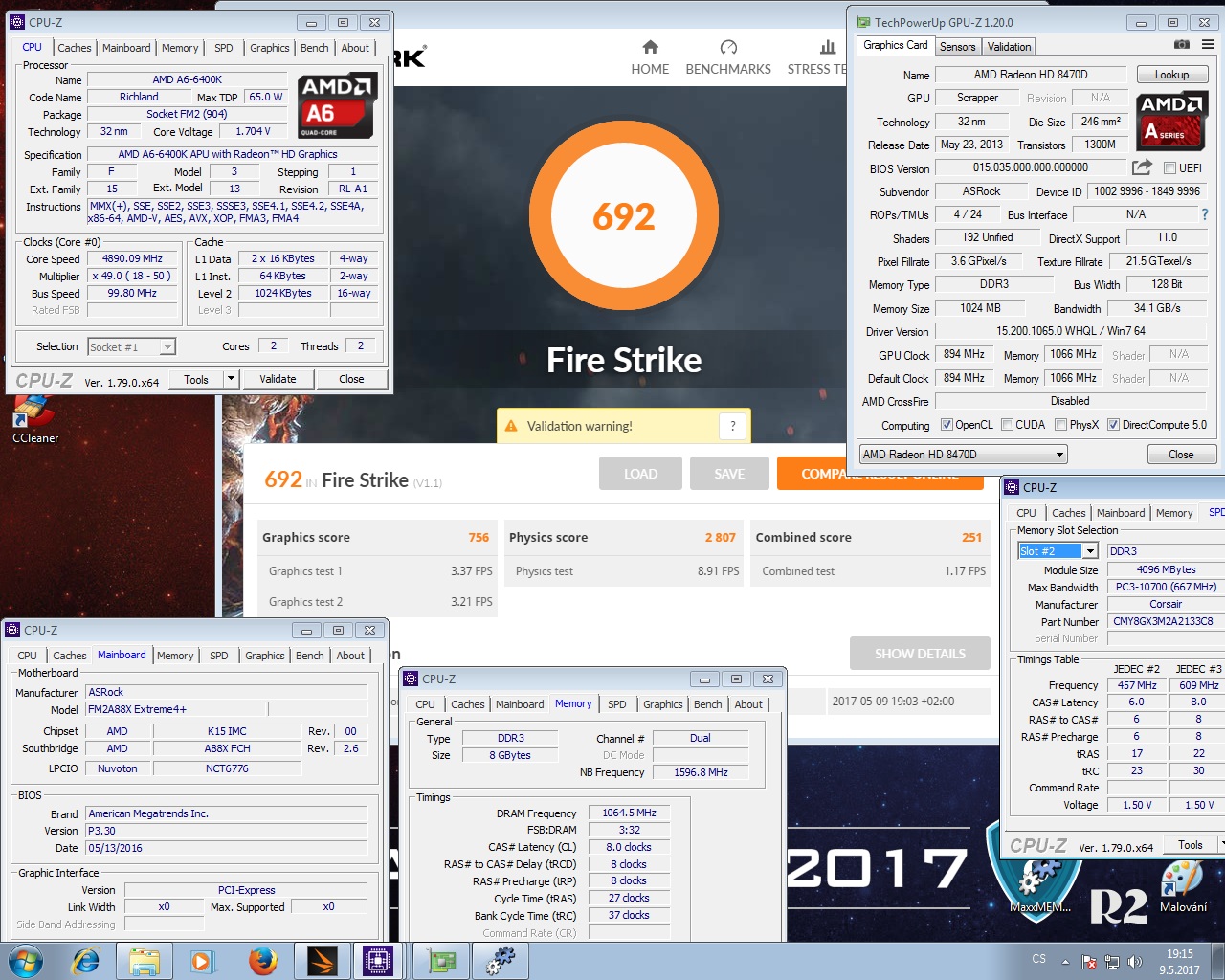Open the MaxxMEM desktop shortcut
The width and height of the screenshot is (1225, 980).
pyautogui.click(x=1040, y=885)
